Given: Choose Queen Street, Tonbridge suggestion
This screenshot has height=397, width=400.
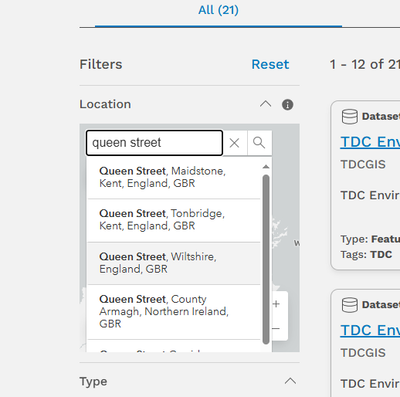Looking at the screenshot, I should 174,220.
